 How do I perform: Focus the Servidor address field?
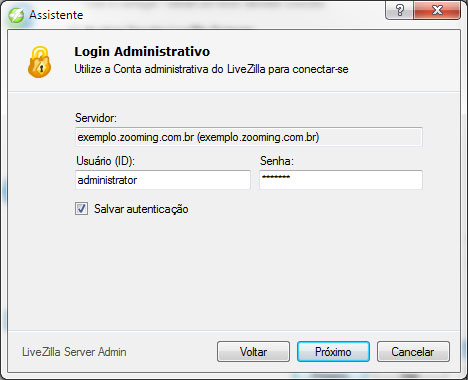(x=249, y=137)
